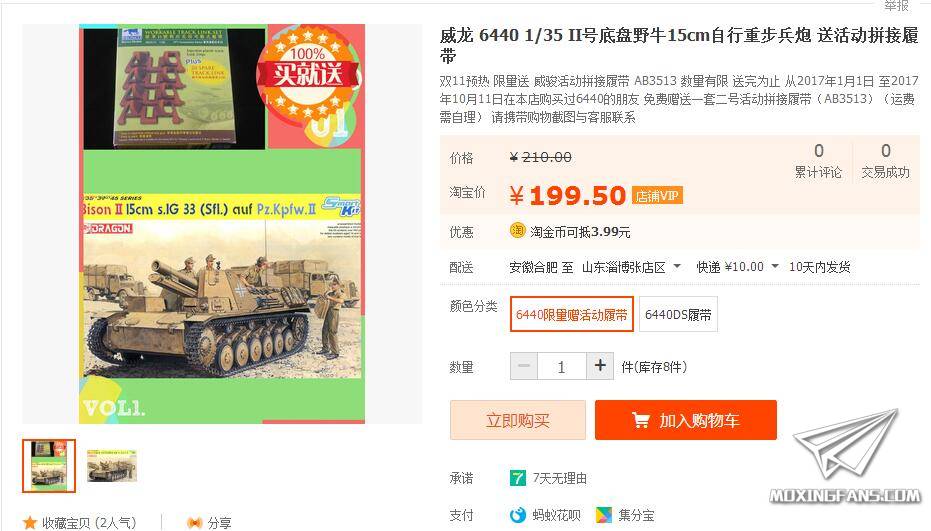Click the Ant Huabei payment icon
Viewport: 931px width, 531px height.
tap(518, 514)
